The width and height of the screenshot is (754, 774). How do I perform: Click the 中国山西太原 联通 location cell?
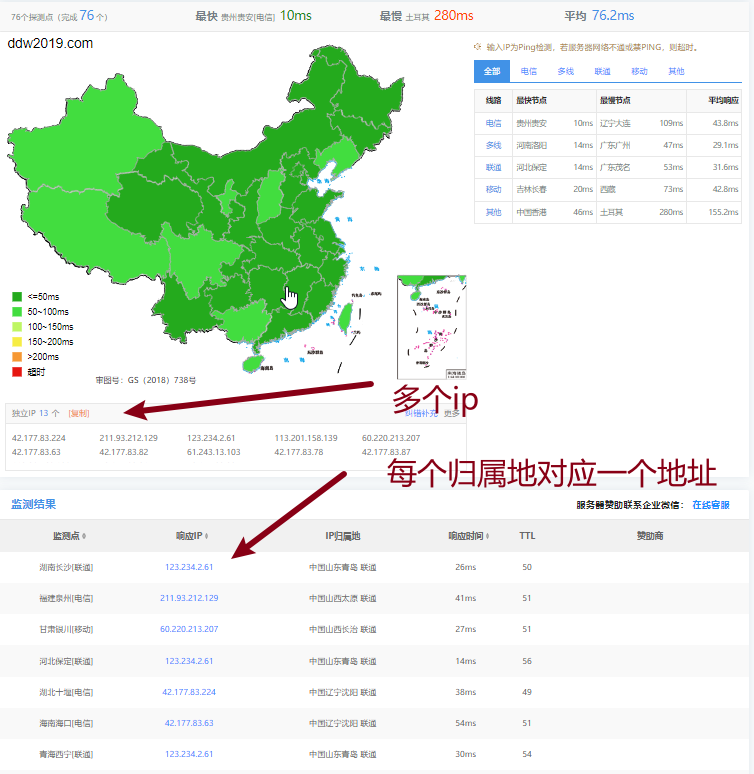(343, 599)
